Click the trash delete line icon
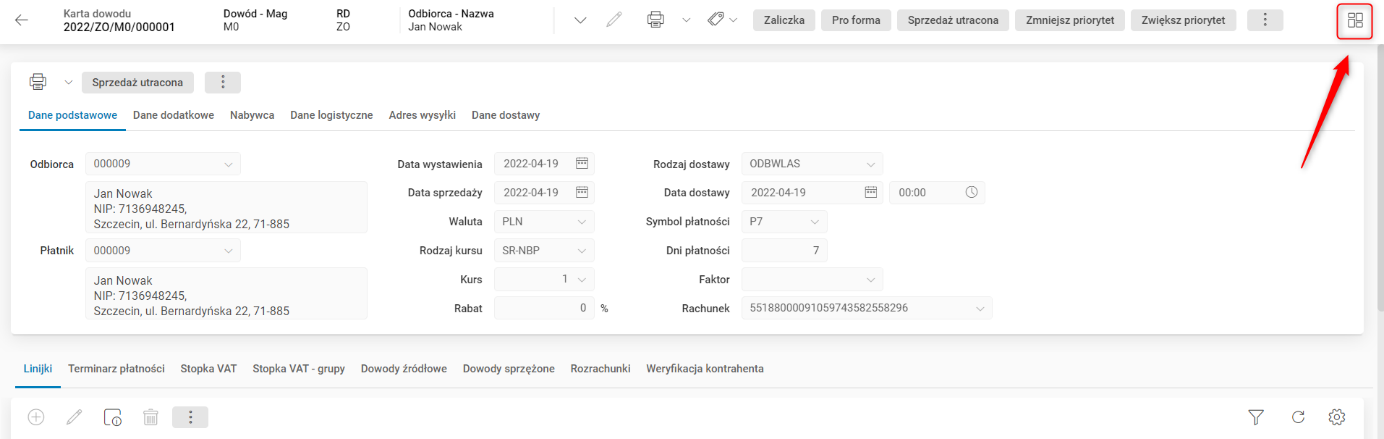 [x=150, y=417]
